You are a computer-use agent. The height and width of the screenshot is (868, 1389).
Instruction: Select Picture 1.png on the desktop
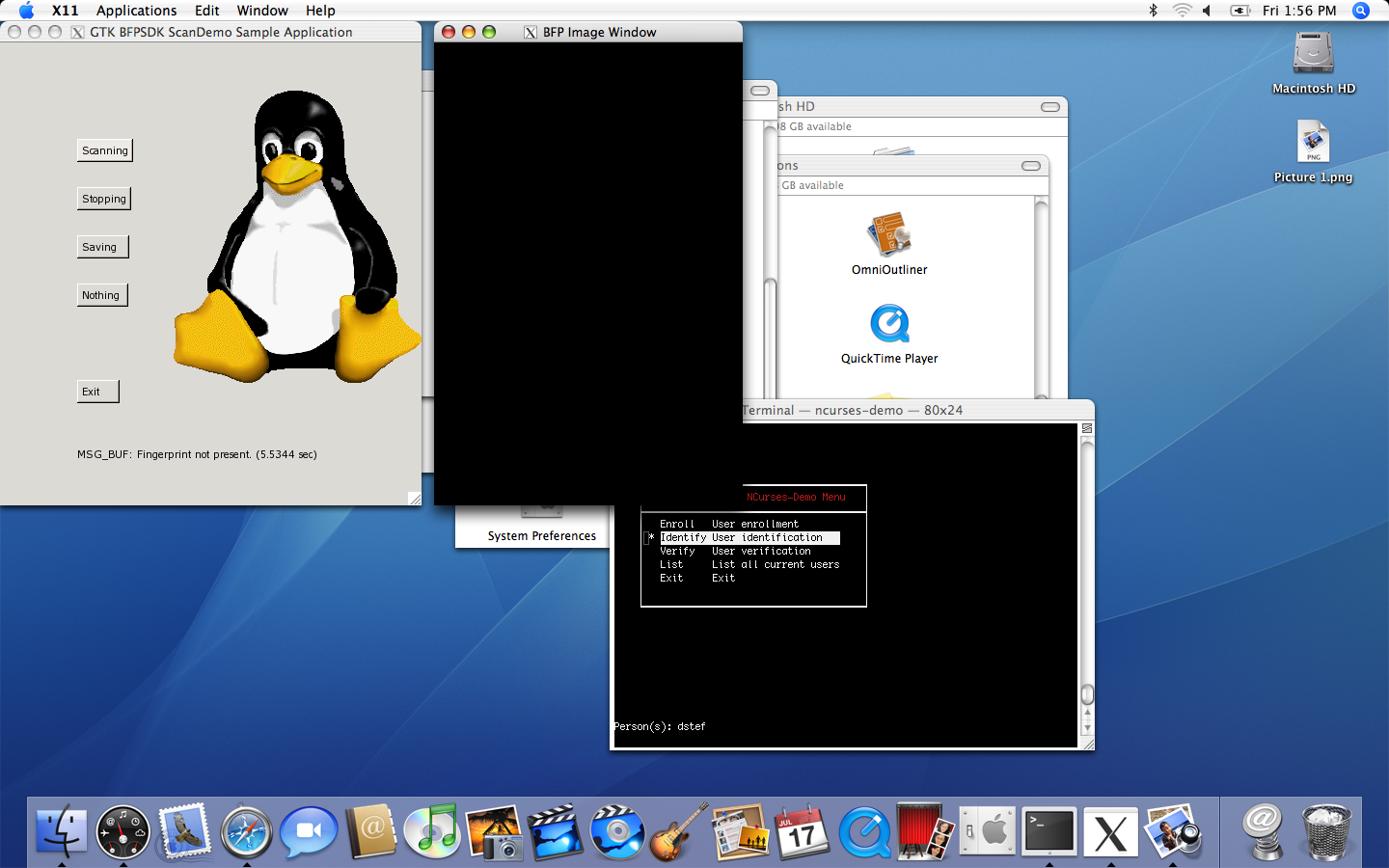1313,143
